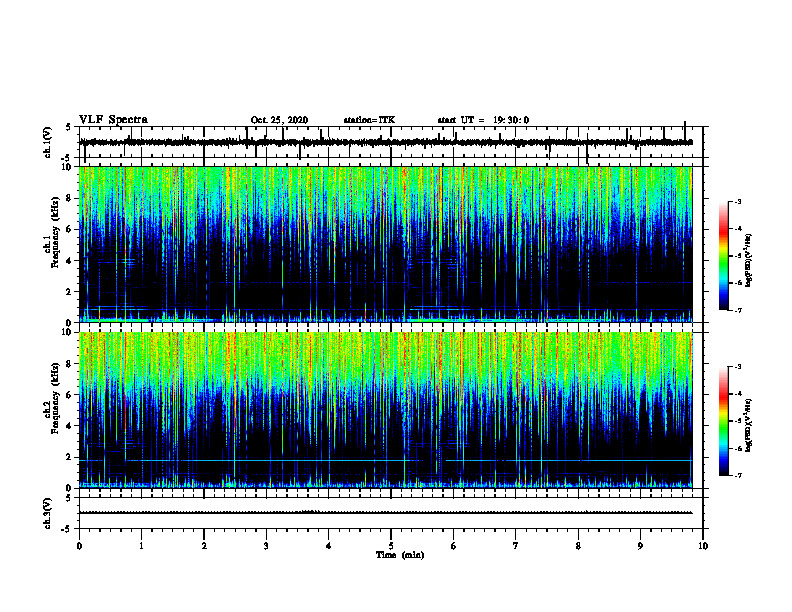
Task: Click the flat ch.3 waveform trace
Action: [385, 513]
